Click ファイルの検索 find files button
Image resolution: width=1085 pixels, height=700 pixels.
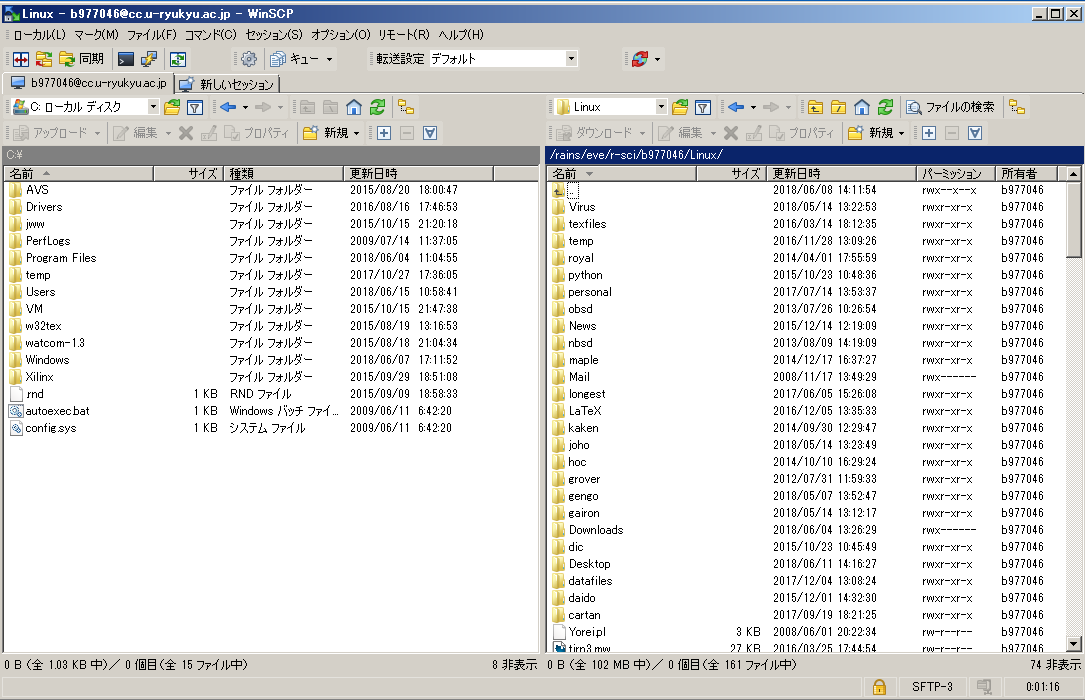pos(951,107)
